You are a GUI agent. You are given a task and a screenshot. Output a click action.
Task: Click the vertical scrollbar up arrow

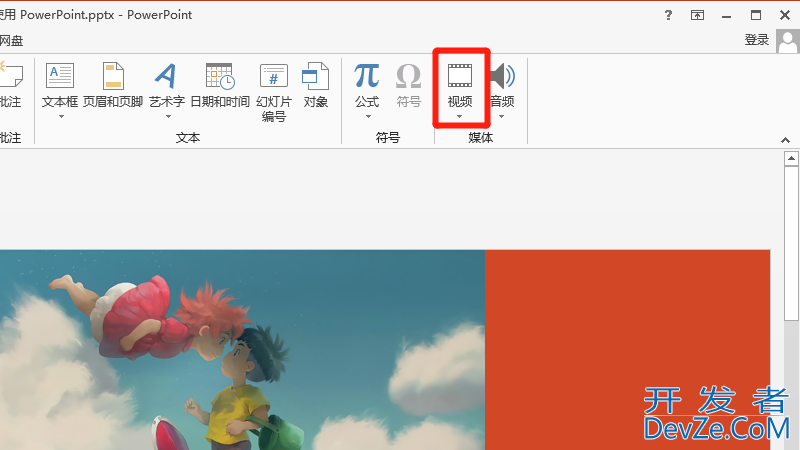tap(791, 158)
